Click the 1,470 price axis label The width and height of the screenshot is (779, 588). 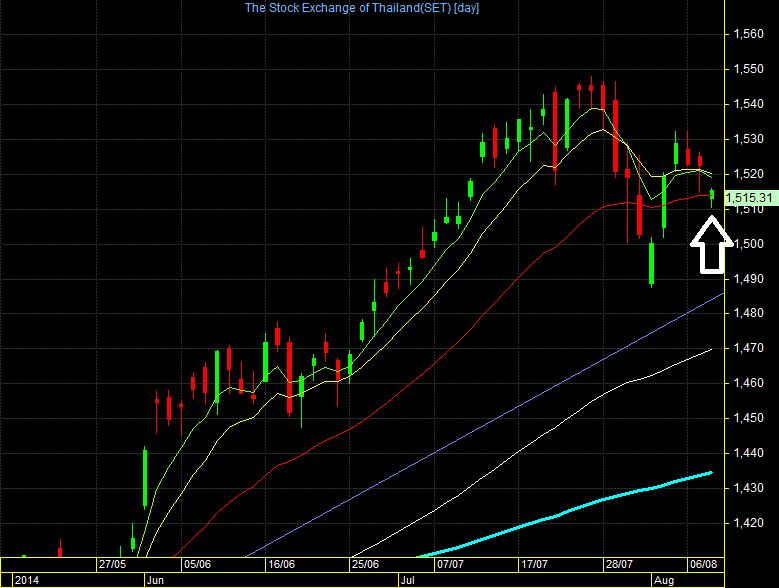pyautogui.click(x=749, y=348)
